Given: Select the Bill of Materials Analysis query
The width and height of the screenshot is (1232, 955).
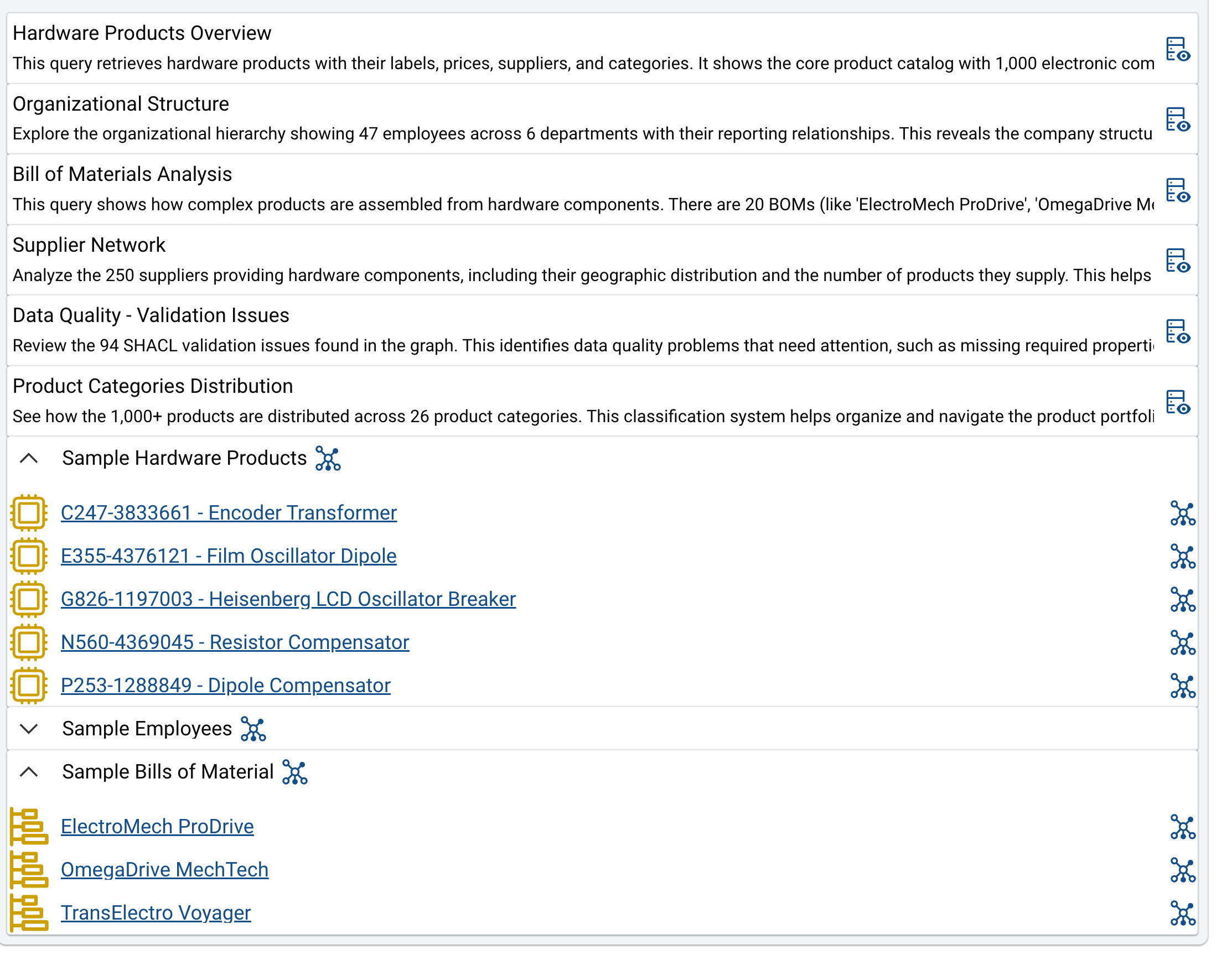Looking at the screenshot, I should pos(122,174).
